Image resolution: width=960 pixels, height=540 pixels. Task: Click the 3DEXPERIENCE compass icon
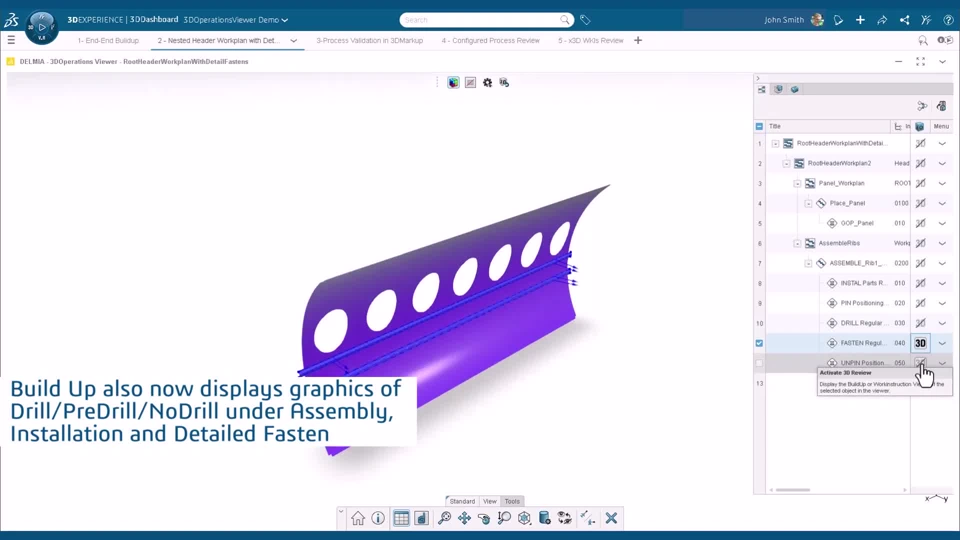(x=42, y=27)
